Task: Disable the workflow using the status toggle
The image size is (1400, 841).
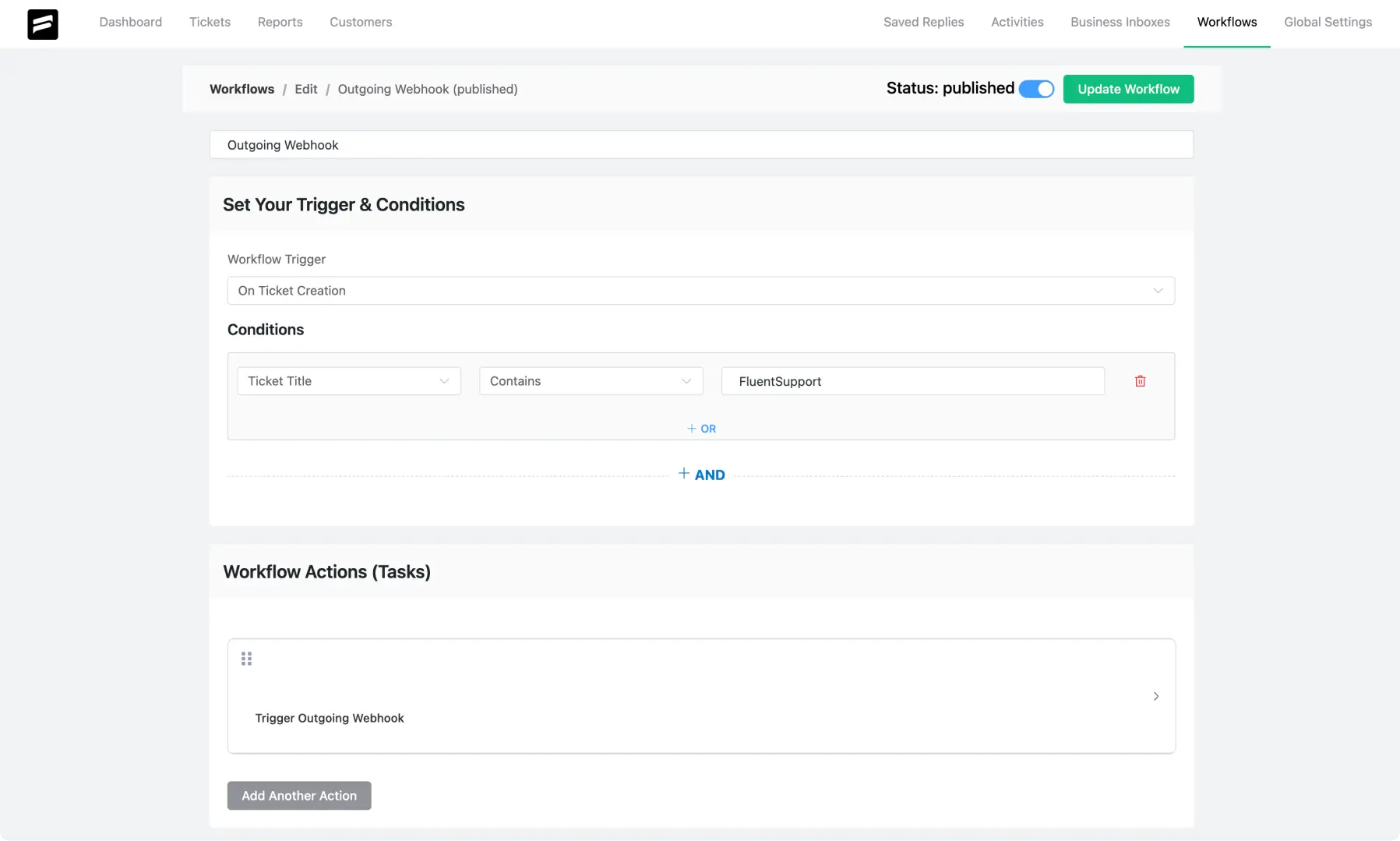Action: coord(1035,88)
